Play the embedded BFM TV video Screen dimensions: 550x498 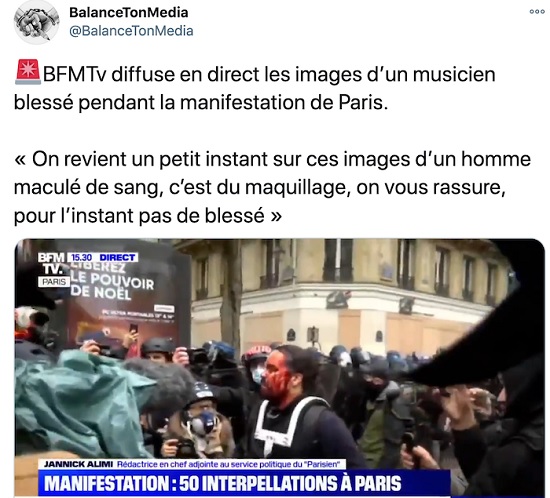280,368
